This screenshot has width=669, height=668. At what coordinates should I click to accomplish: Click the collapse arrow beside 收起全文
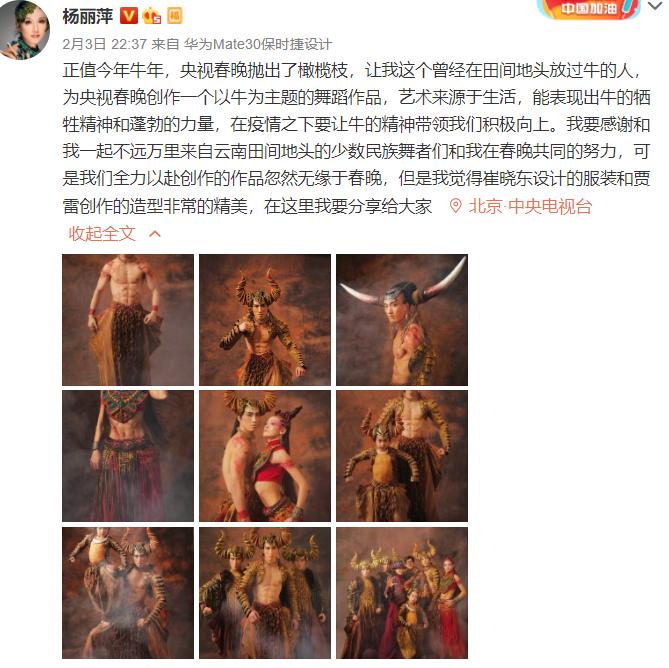[x=155, y=233]
